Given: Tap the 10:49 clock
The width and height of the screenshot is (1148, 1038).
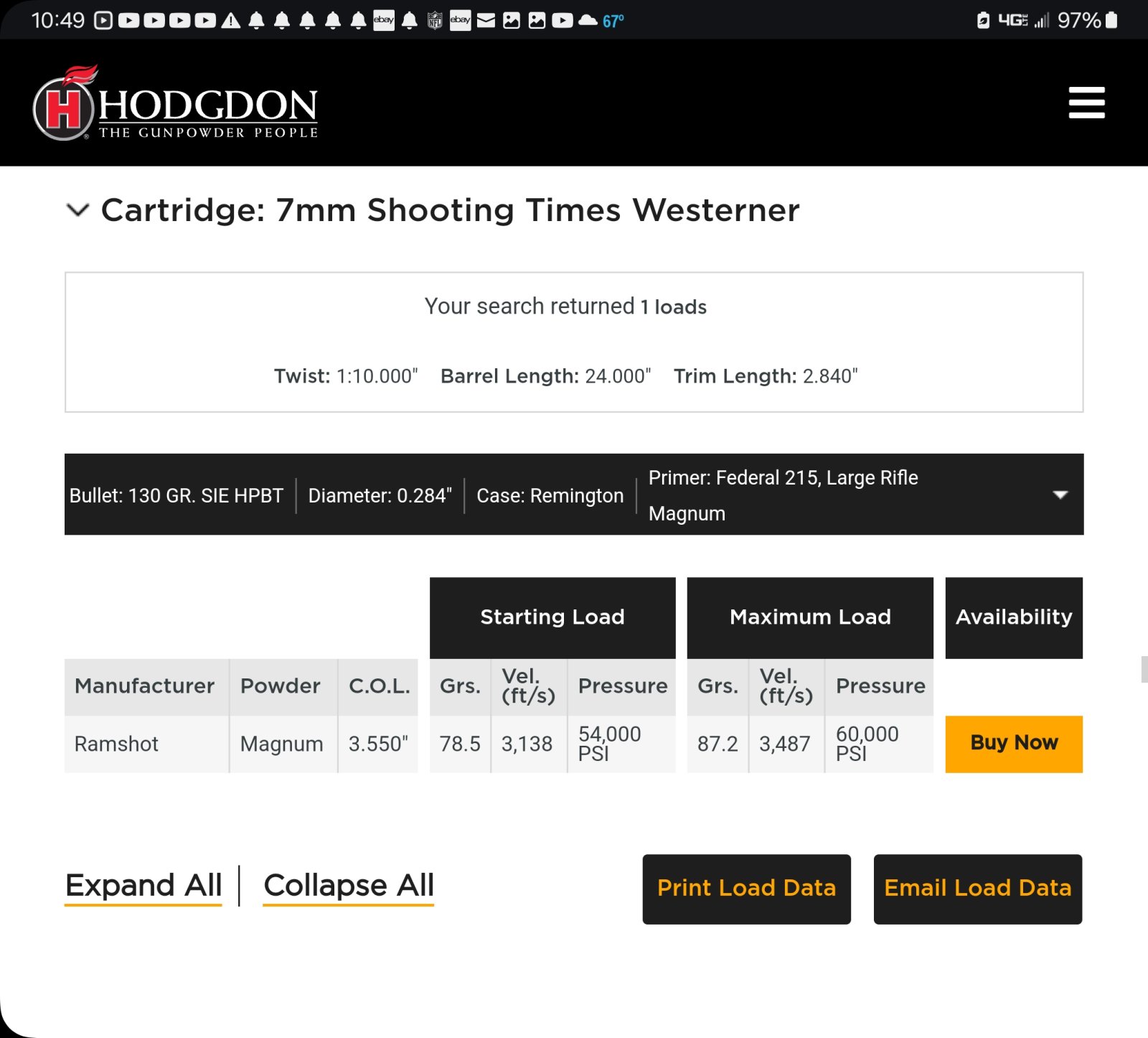Looking at the screenshot, I should point(58,20).
